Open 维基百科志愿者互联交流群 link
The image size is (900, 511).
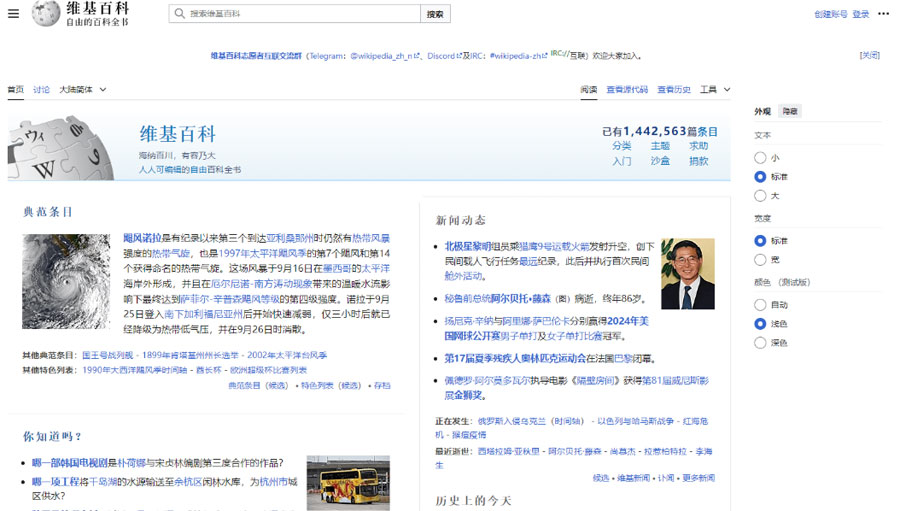(x=256, y=56)
